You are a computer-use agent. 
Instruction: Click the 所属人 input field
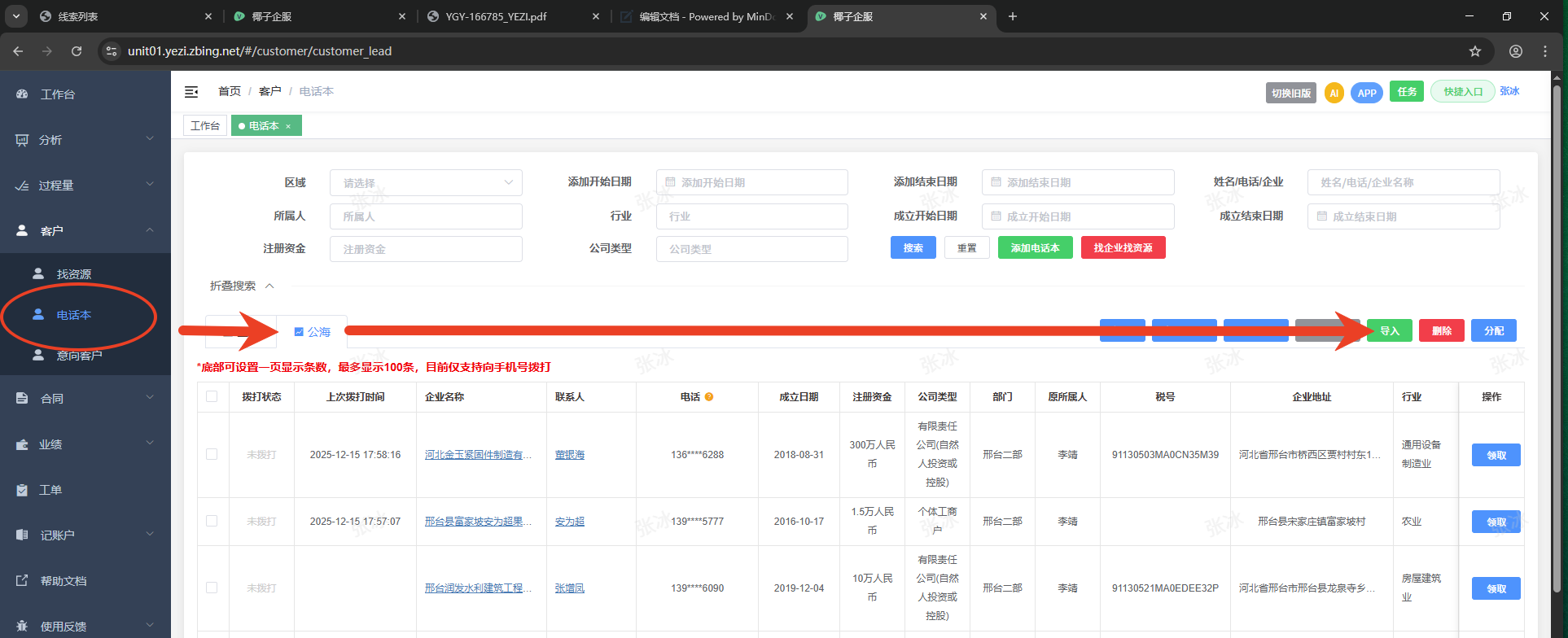[x=426, y=216]
